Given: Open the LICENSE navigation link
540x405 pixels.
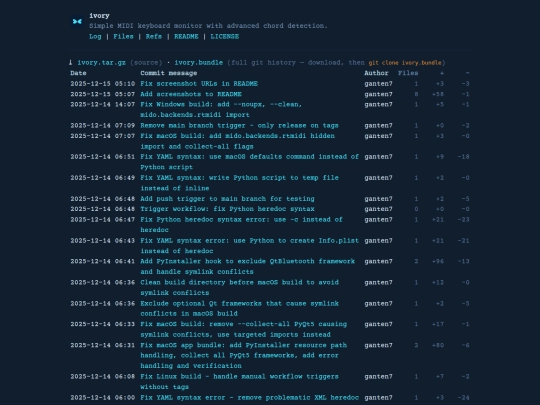Looking at the screenshot, I should (x=225, y=37).
